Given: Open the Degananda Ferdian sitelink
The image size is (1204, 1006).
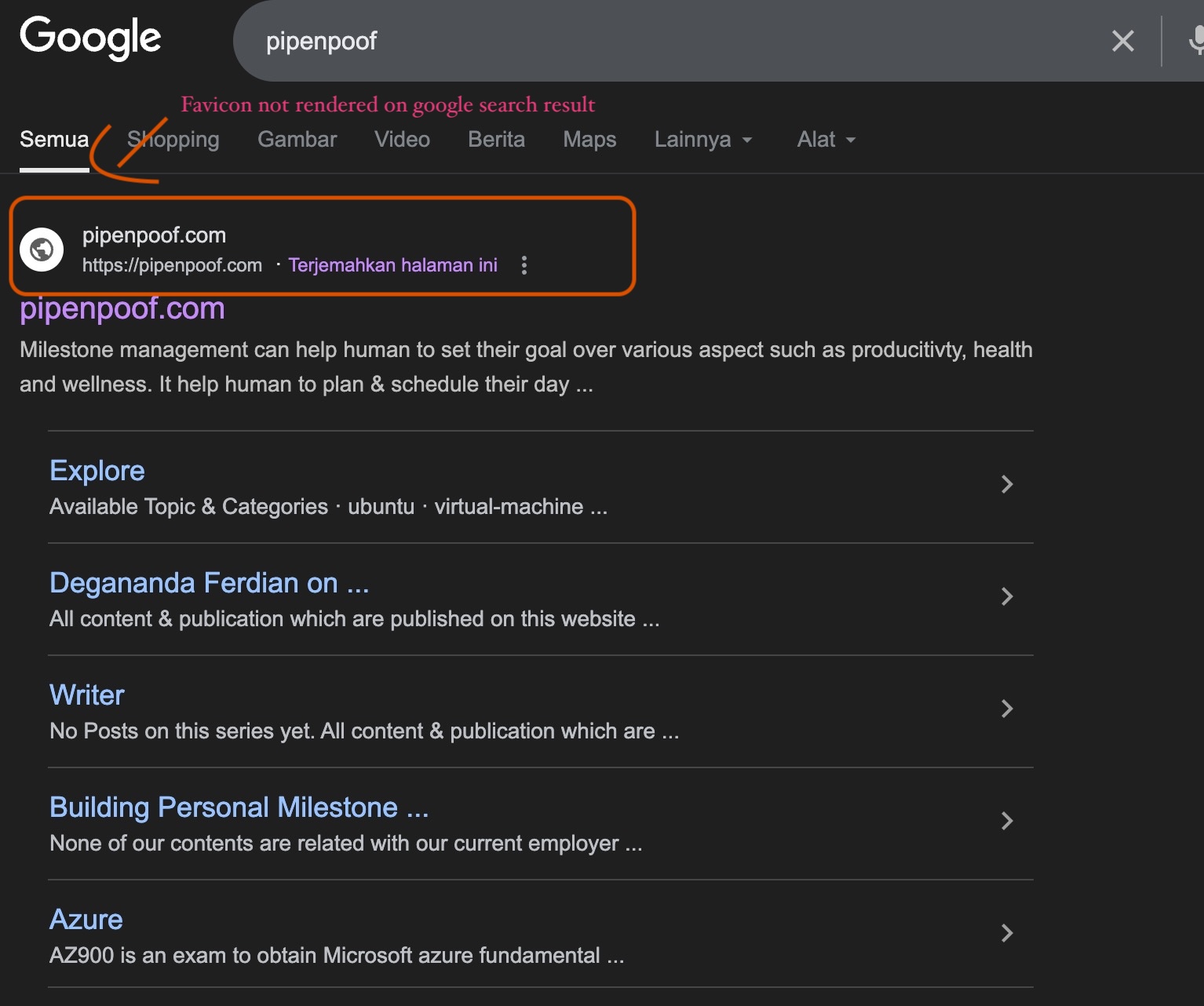Looking at the screenshot, I should (209, 583).
